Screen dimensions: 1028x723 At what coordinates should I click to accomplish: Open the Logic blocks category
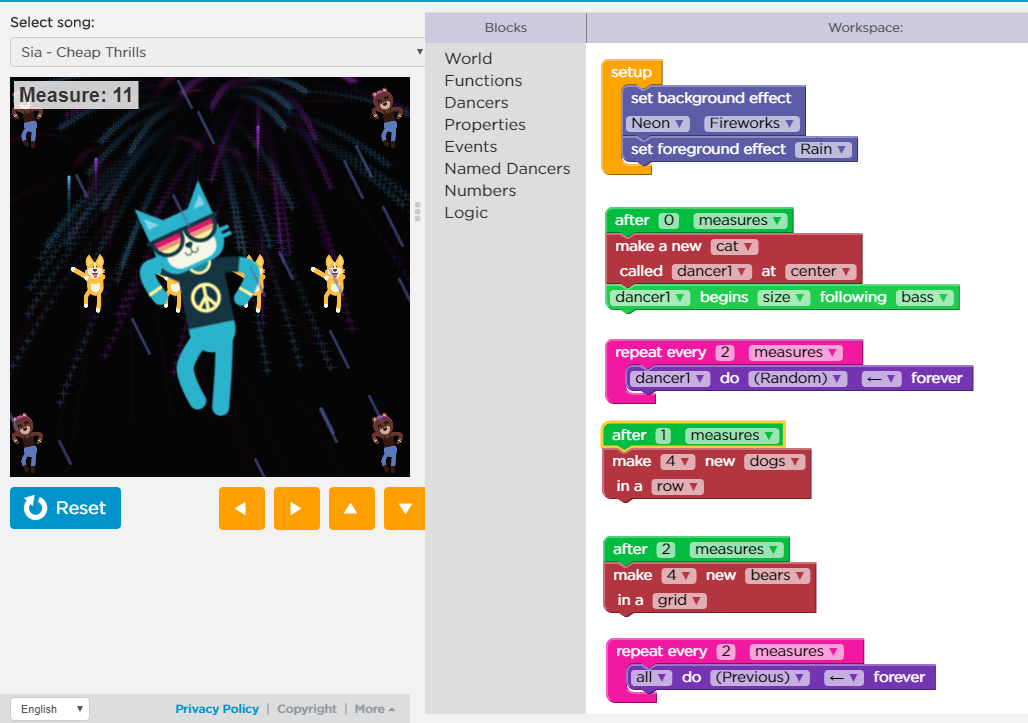(466, 212)
